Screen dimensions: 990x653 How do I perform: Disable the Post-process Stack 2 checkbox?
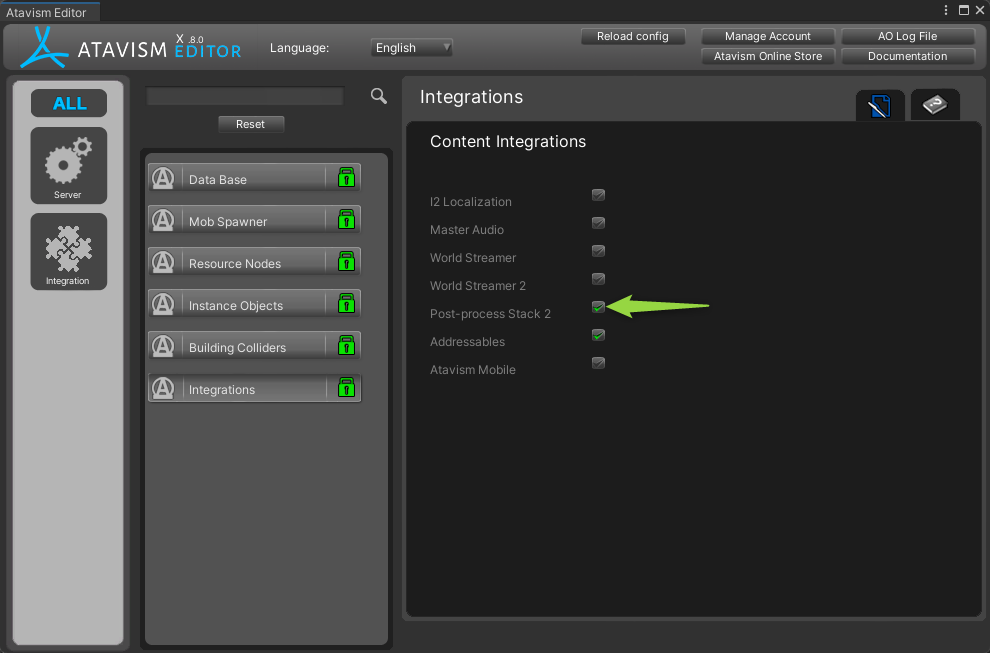tap(598, 307)
